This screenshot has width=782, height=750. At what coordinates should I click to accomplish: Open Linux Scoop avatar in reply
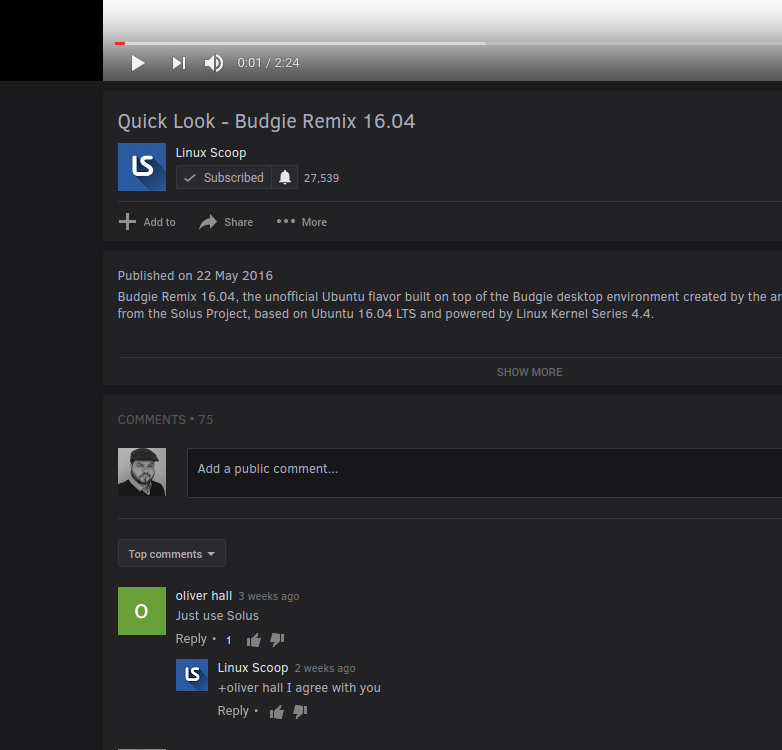[x=192, y=675]
